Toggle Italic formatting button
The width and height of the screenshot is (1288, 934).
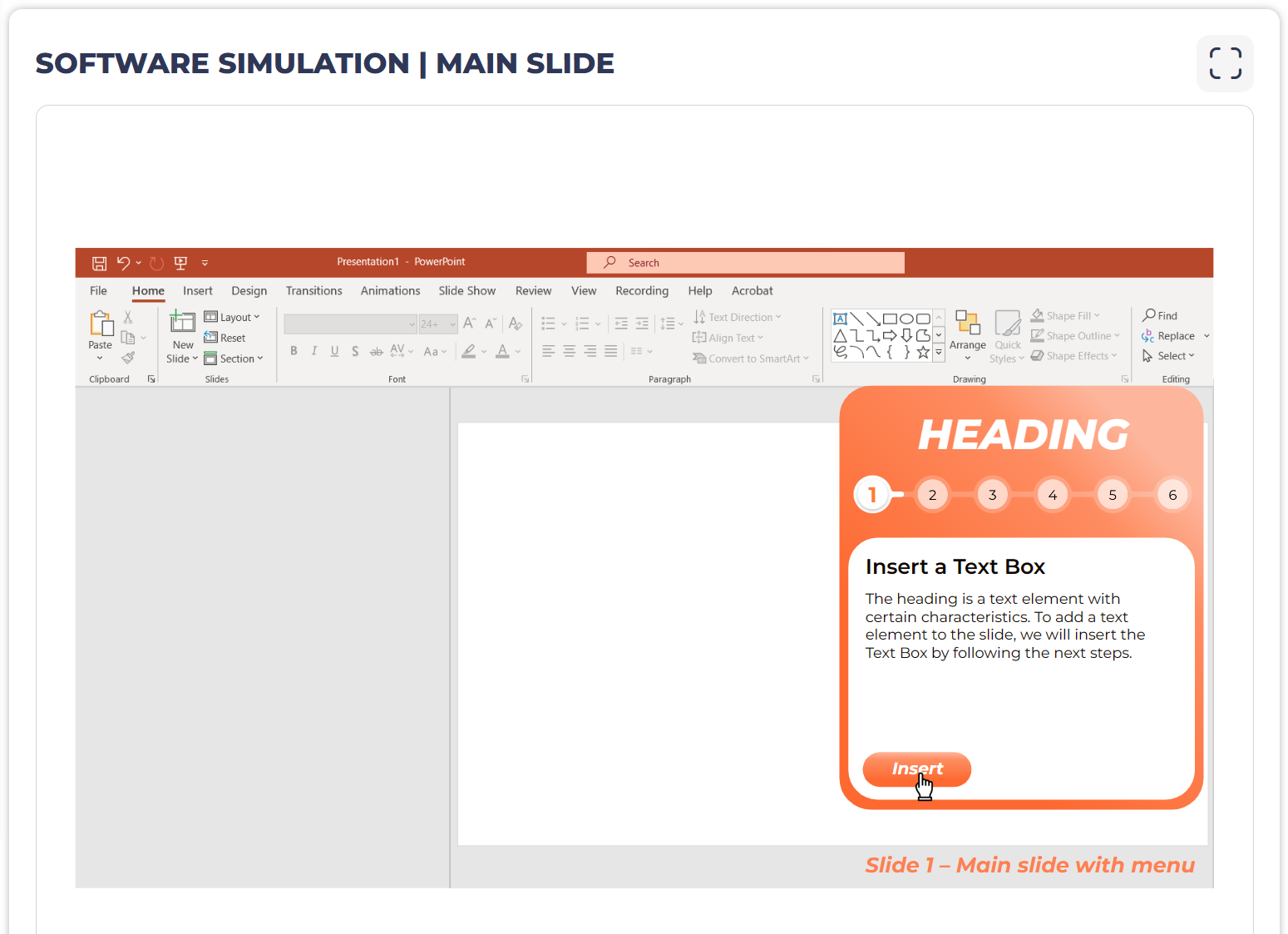click(314, 351)
